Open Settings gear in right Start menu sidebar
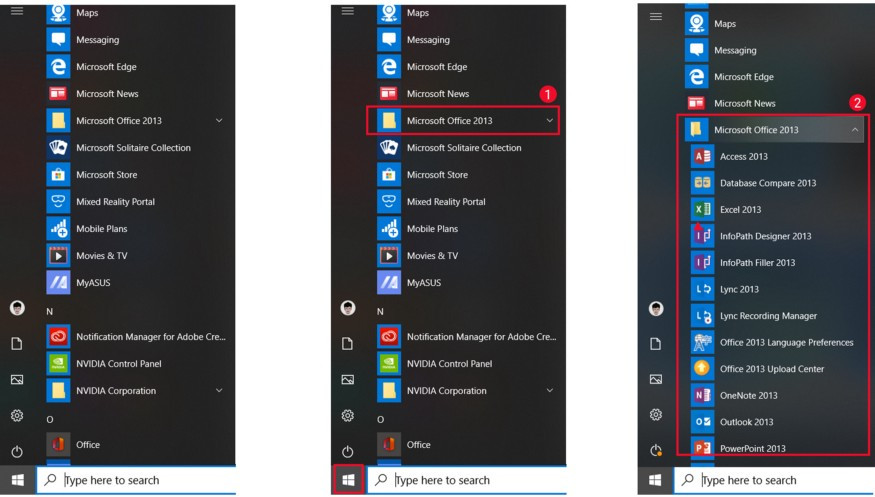Viewport: 875px width, 497px height. [x=656, y=415]
